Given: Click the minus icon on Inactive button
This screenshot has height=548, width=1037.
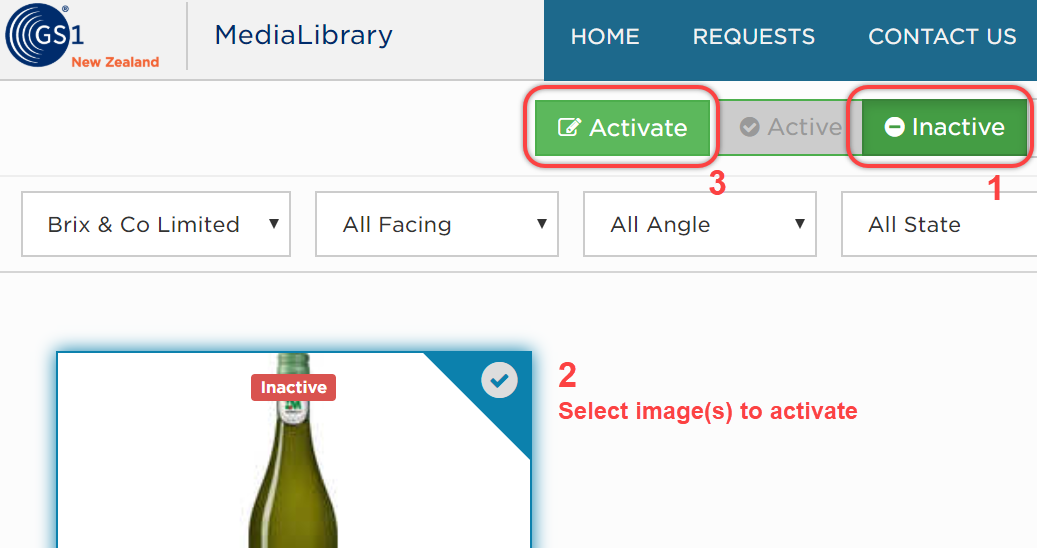Looking at the screenshot, I should pos(894,126).
